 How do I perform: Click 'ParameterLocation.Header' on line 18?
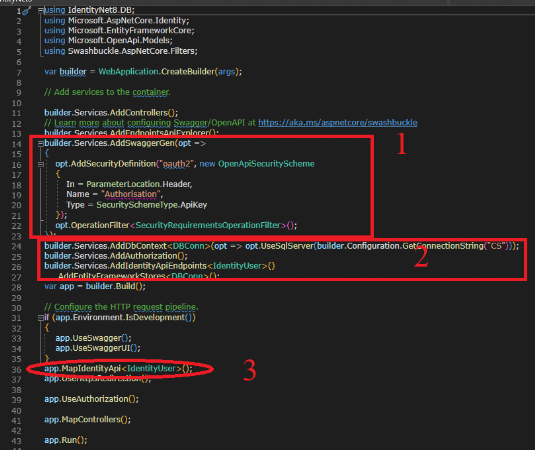click(139, 184)
